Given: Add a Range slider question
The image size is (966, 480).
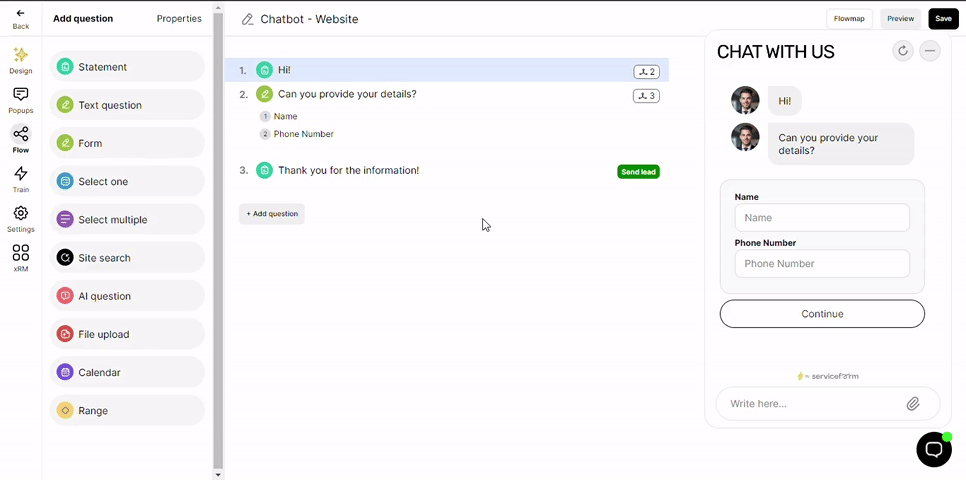Looking at the screenshot, I should (x=127, y=410).
